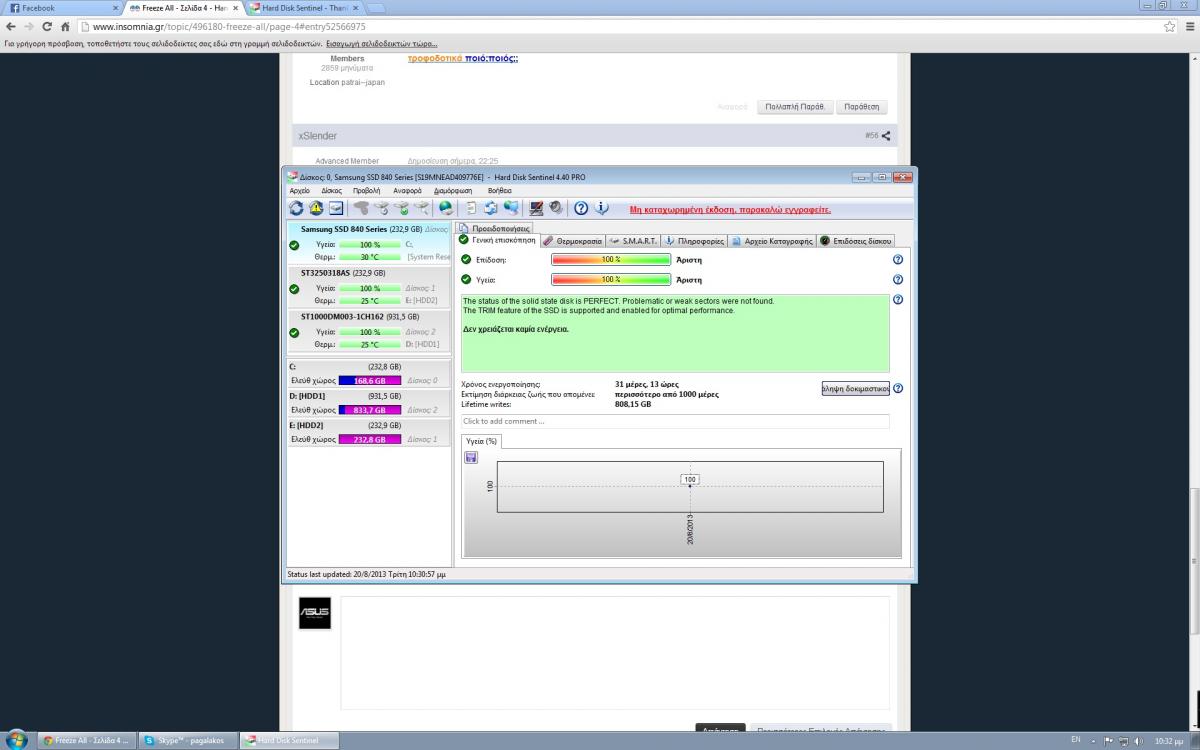Click the document report toolbar icon

(x=471, y=208)
